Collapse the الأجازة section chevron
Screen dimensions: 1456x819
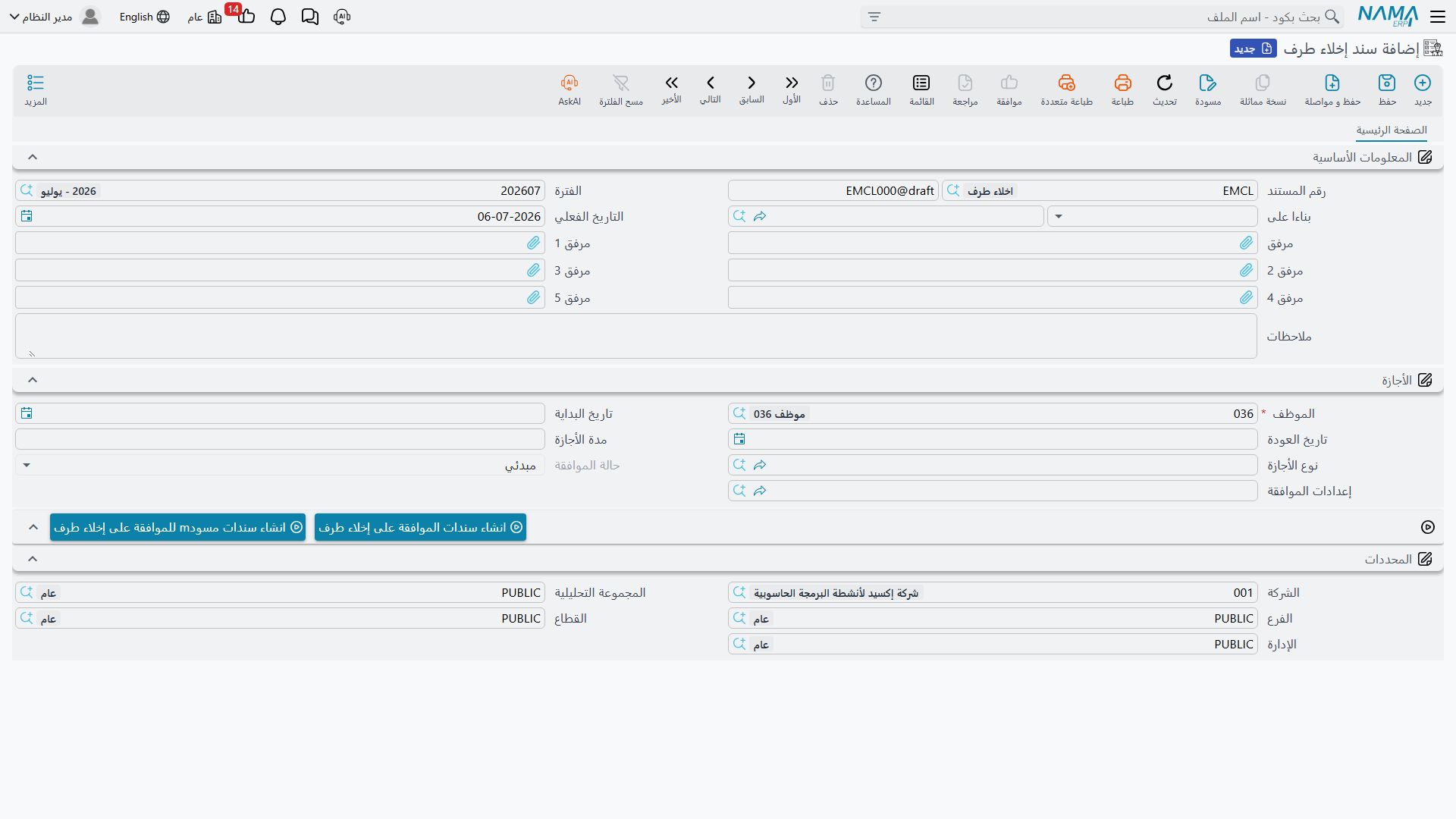pyautogui.click(x=33, y=380)
